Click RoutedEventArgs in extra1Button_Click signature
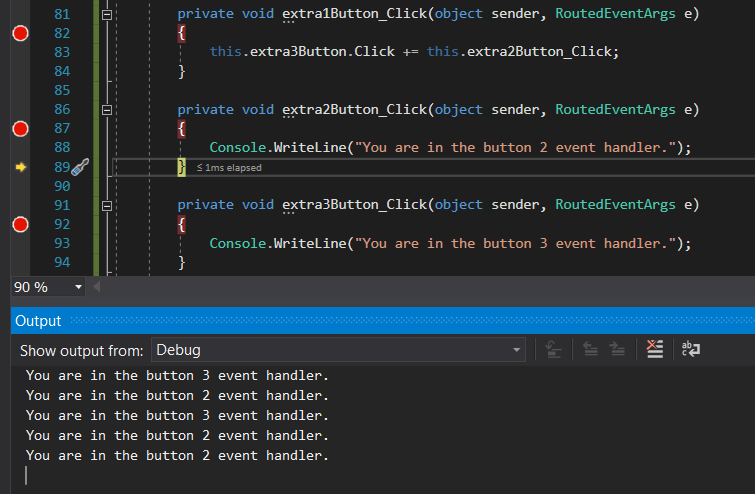This screenshot has width=755, height=494. coord(615,13)
